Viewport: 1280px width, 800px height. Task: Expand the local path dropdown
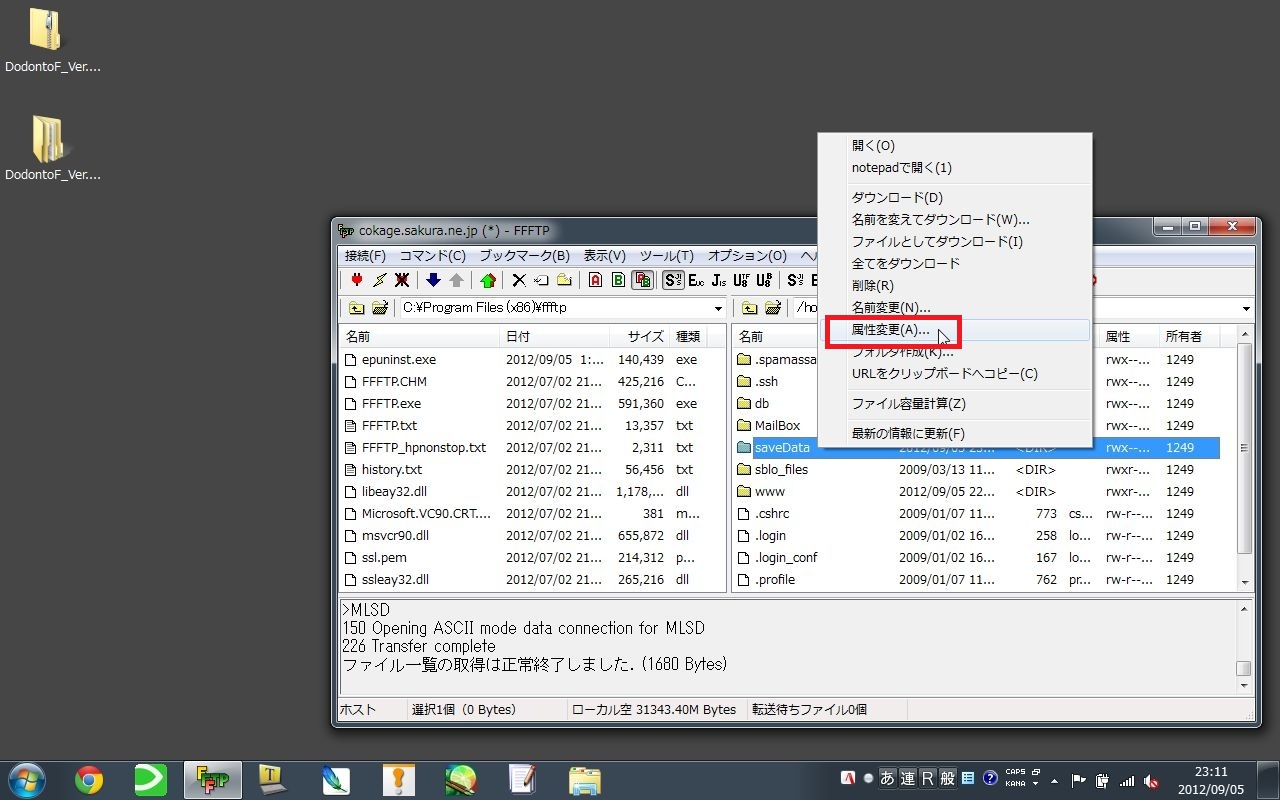(718, 308)
